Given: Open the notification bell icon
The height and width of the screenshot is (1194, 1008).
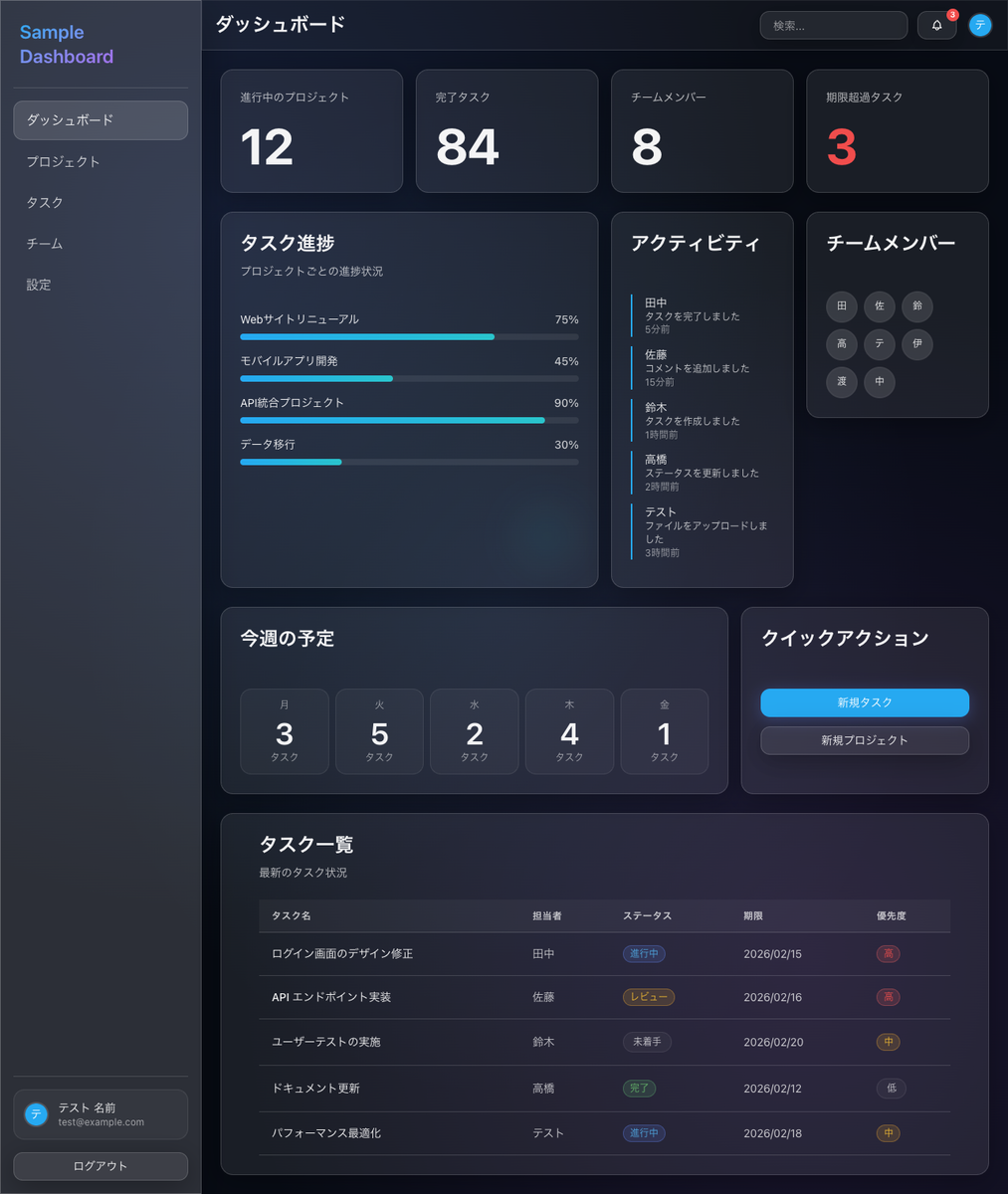Looking at the screenshot, I should [x=936, y=26].
